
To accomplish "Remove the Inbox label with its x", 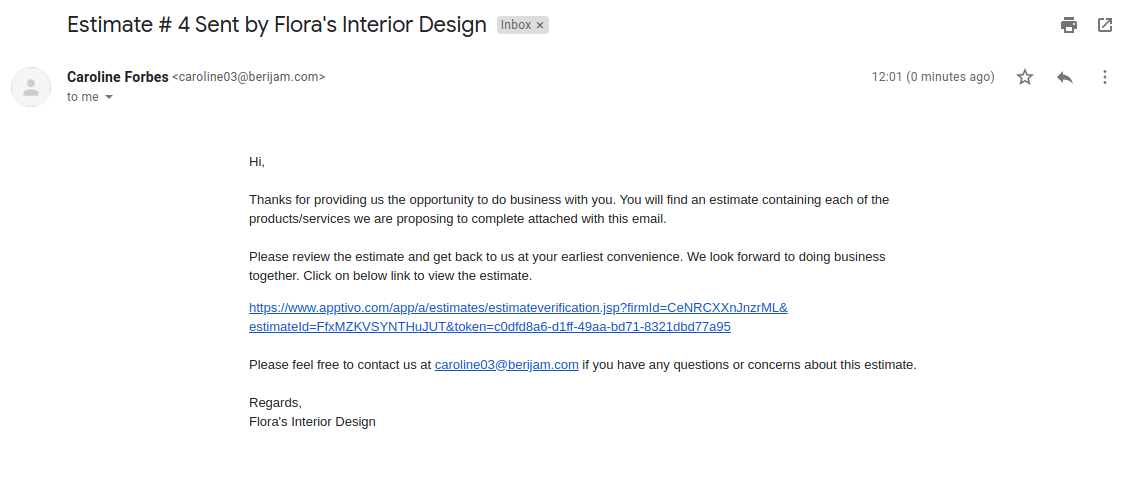I will [x=540, y=25].
